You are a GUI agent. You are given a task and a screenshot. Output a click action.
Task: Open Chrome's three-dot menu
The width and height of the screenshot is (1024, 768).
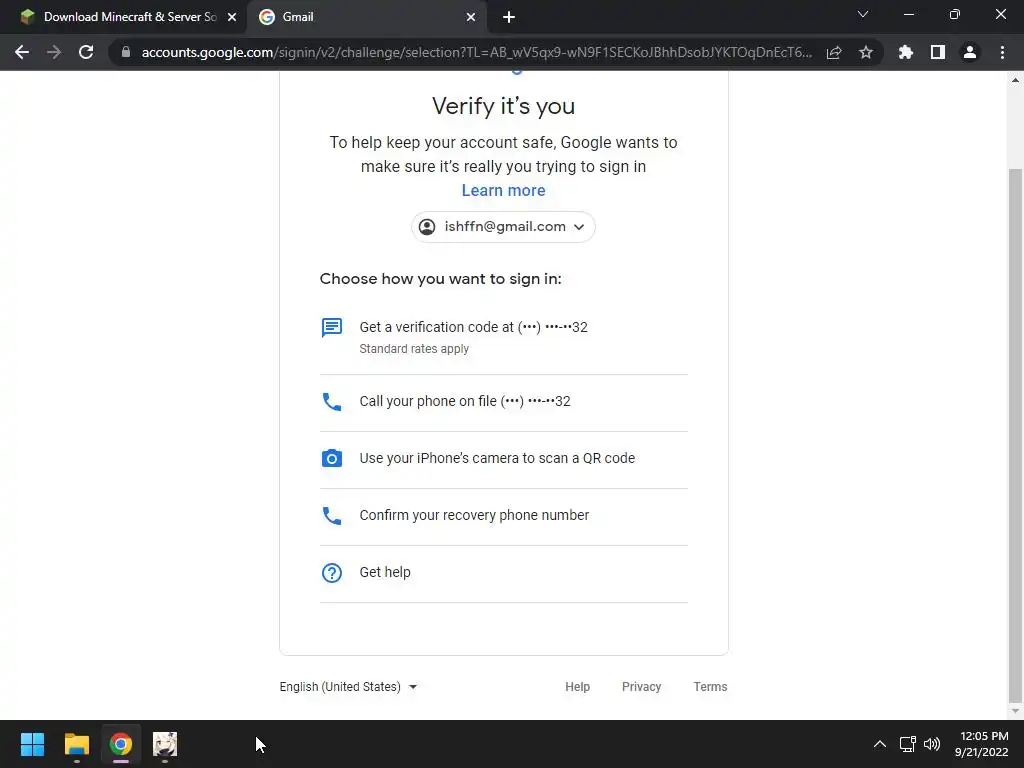pyautogui.click(x=1002, y=52)
